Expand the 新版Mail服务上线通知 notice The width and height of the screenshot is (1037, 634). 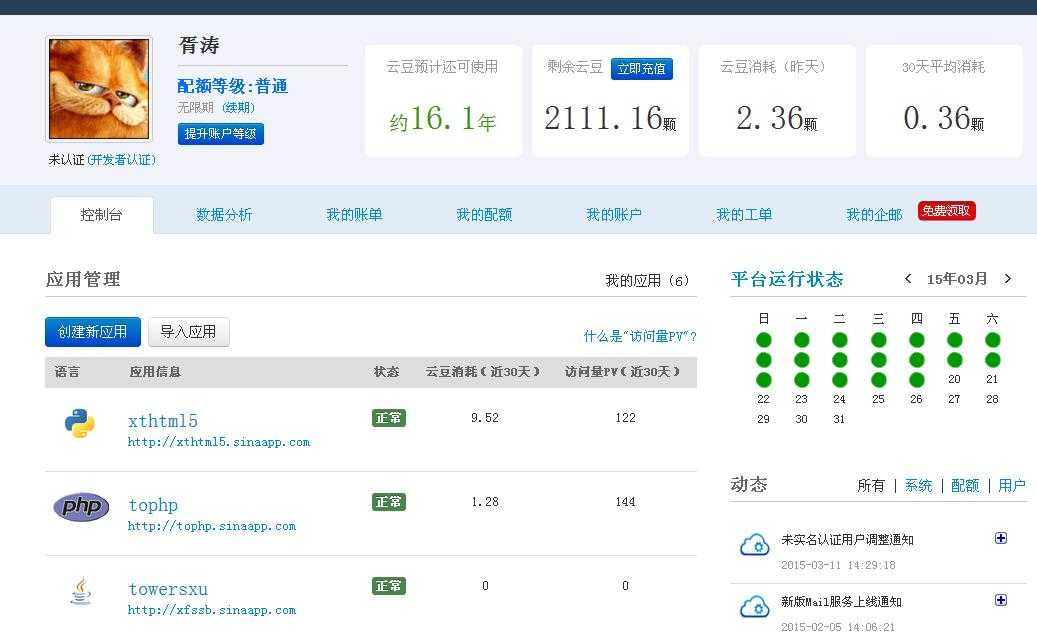tap(1001, 600)
